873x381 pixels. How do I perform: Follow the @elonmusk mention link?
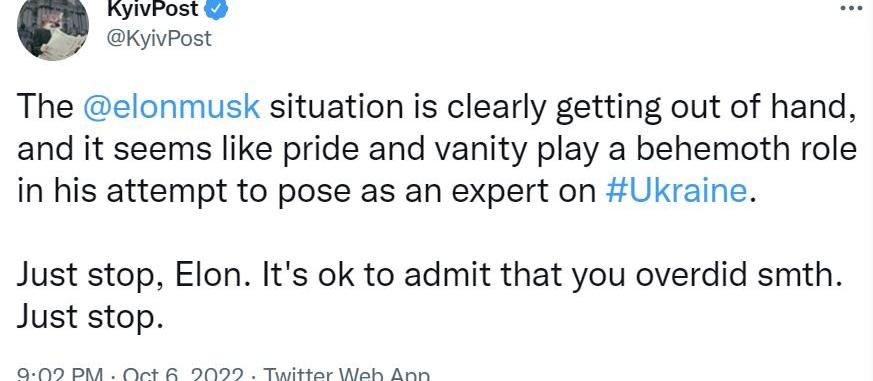tap(171, 108)
